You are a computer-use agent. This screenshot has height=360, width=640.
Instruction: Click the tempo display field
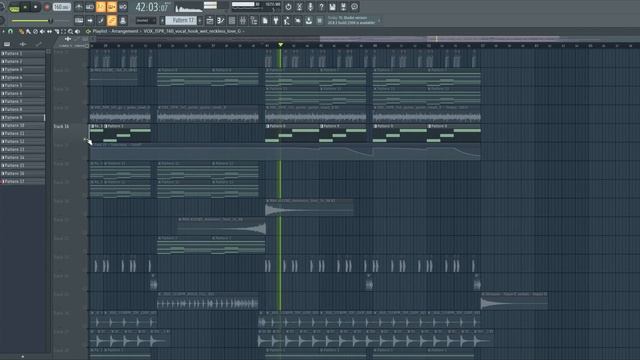(61, 7)
